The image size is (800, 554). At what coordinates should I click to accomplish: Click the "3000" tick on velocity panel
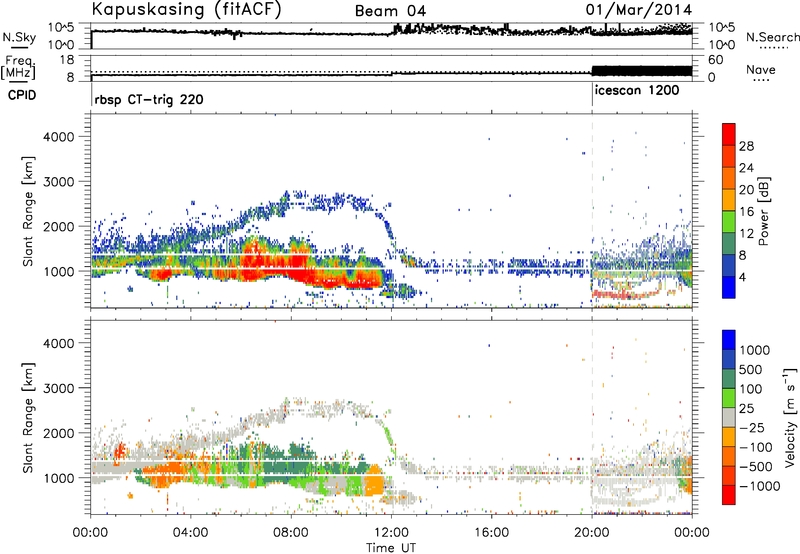coord(58,388)
